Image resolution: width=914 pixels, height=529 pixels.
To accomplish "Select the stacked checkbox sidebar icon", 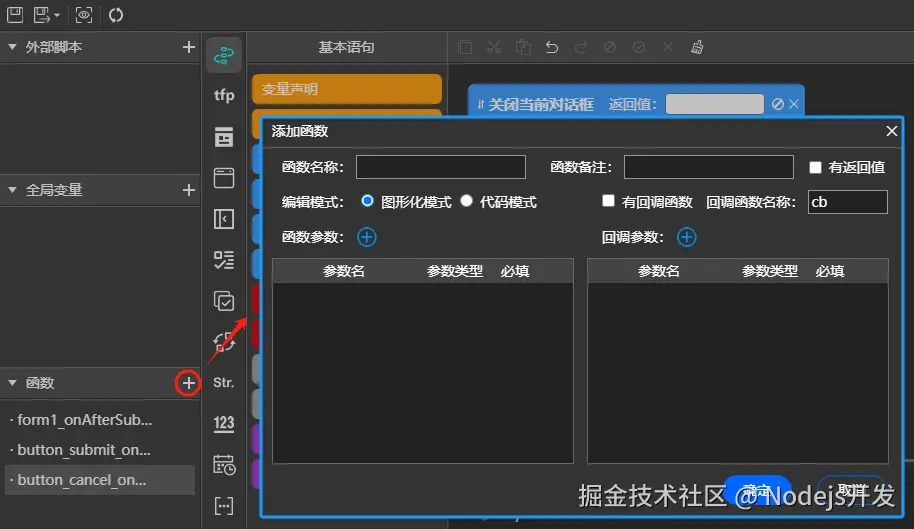I will click(x=224, y=301).
